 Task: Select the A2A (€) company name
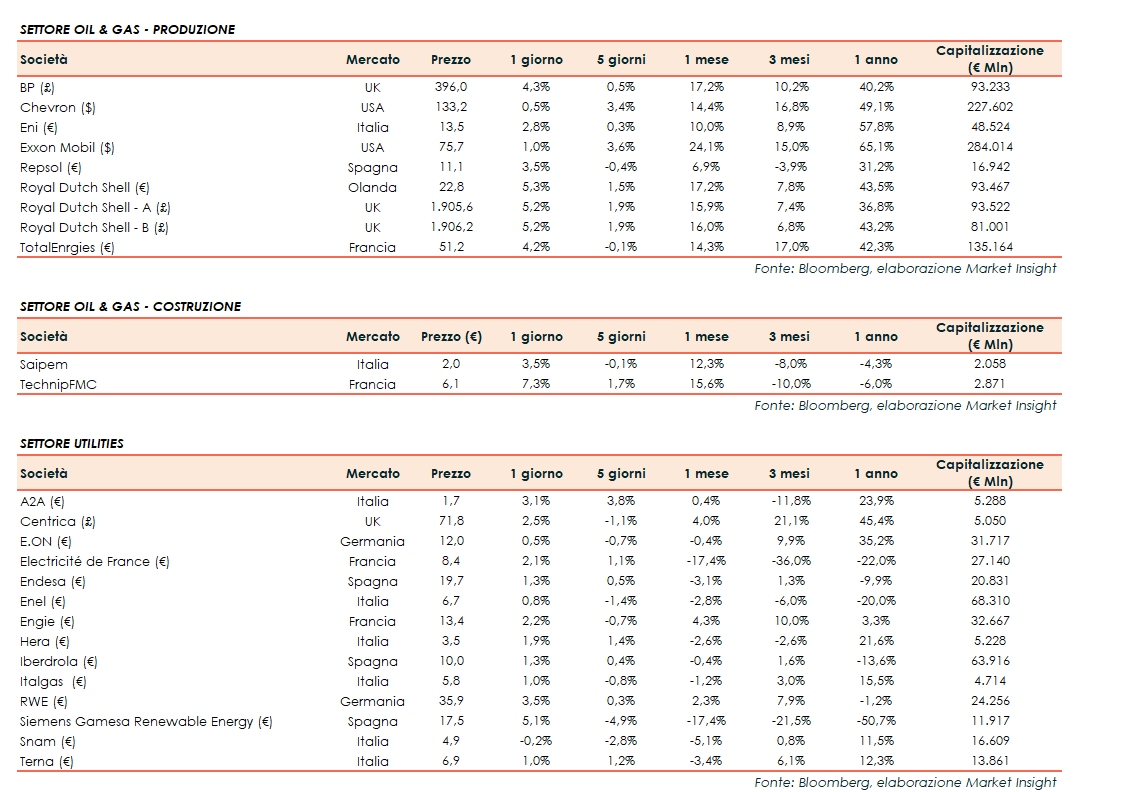click(x=42, y=501)
